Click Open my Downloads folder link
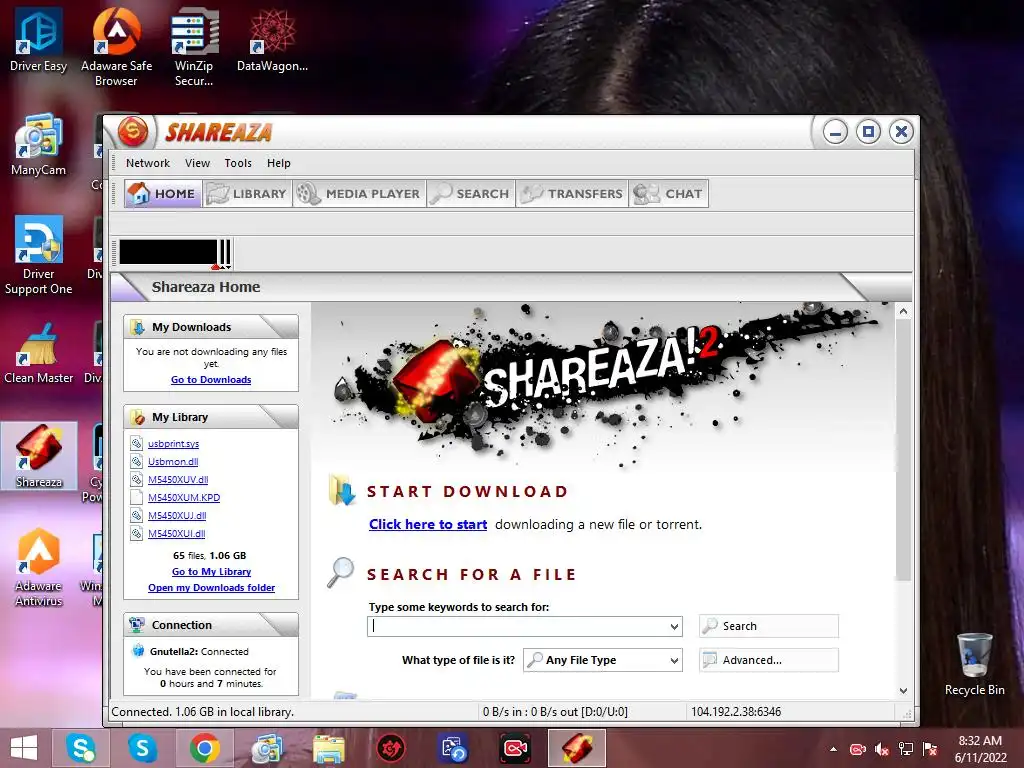 [x=212, y=588]
